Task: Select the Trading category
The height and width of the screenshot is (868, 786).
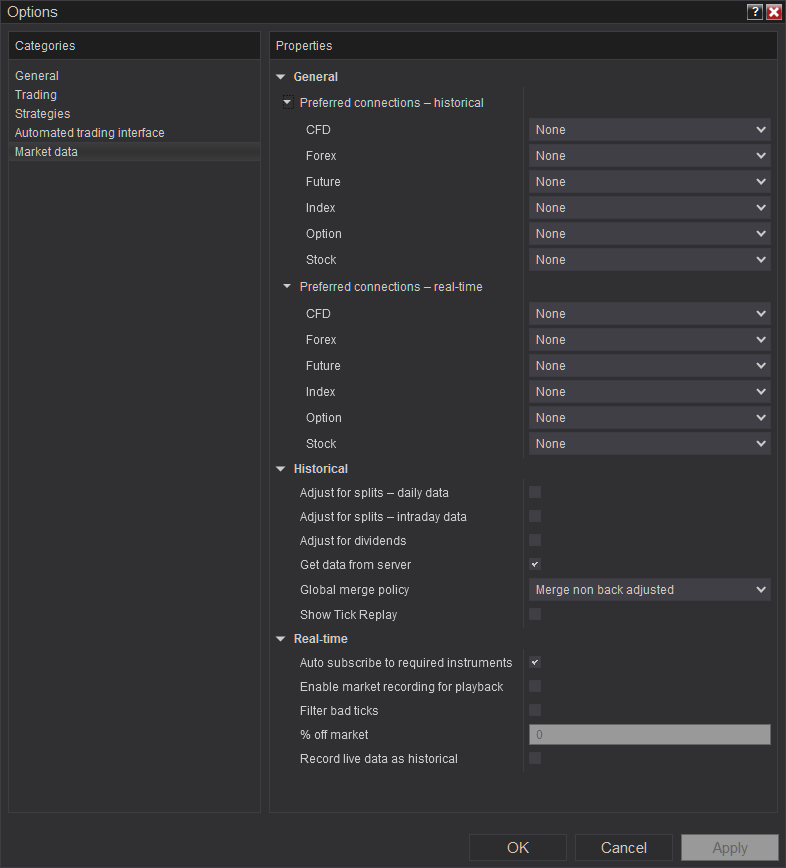Action: (x=36, y=95)
